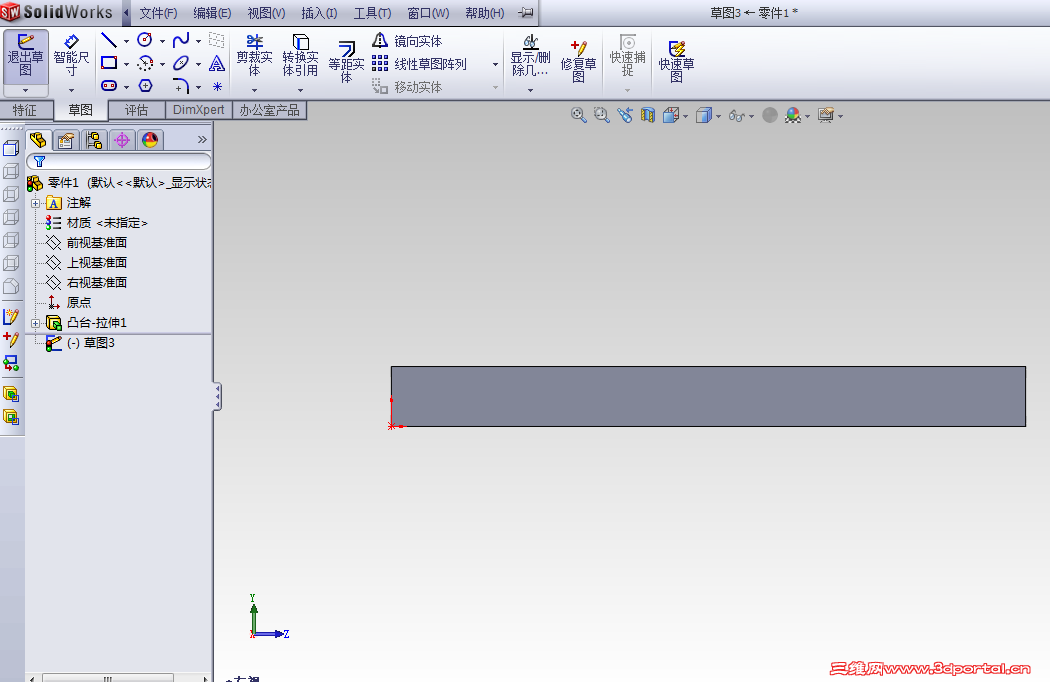The height and width of the screenshot is (682, 1050).
Task: Switch to the 特征 (Features) tab
Action: [x=25, y=110]
